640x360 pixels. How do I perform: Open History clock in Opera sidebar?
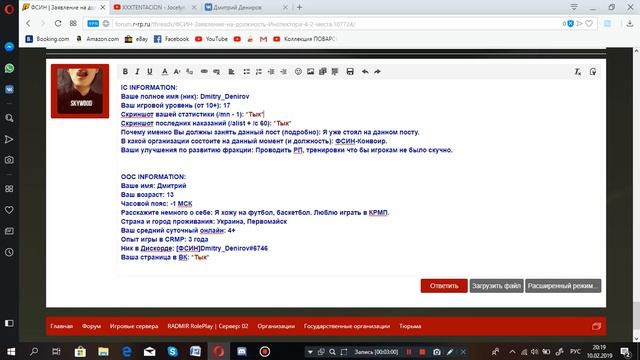point(9,252)
